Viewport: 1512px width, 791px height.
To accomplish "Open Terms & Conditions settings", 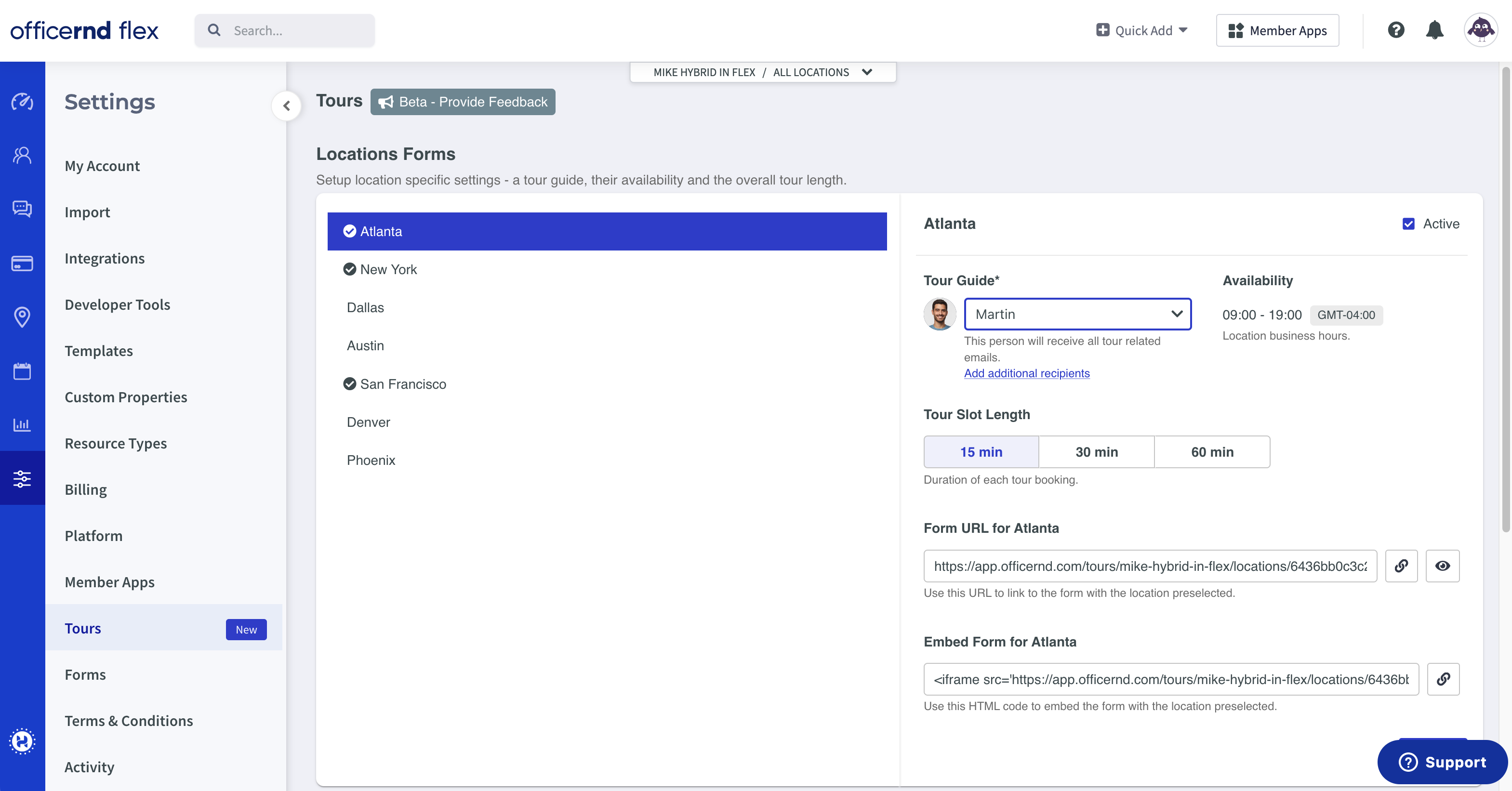I will click(129, 721).
